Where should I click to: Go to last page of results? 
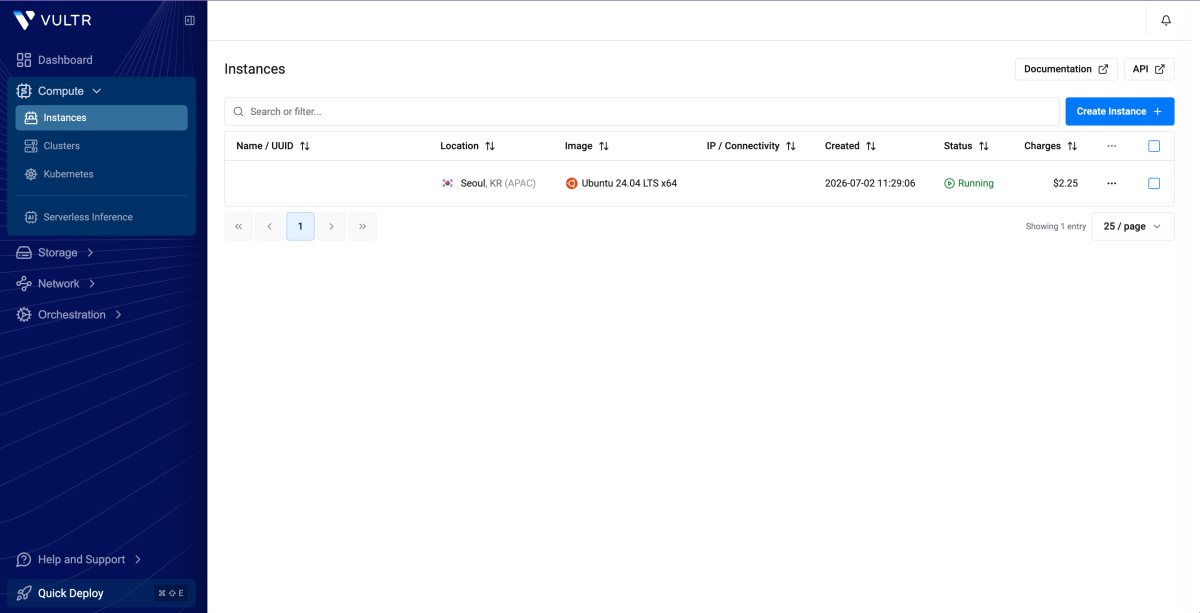[x=362, y=227]
